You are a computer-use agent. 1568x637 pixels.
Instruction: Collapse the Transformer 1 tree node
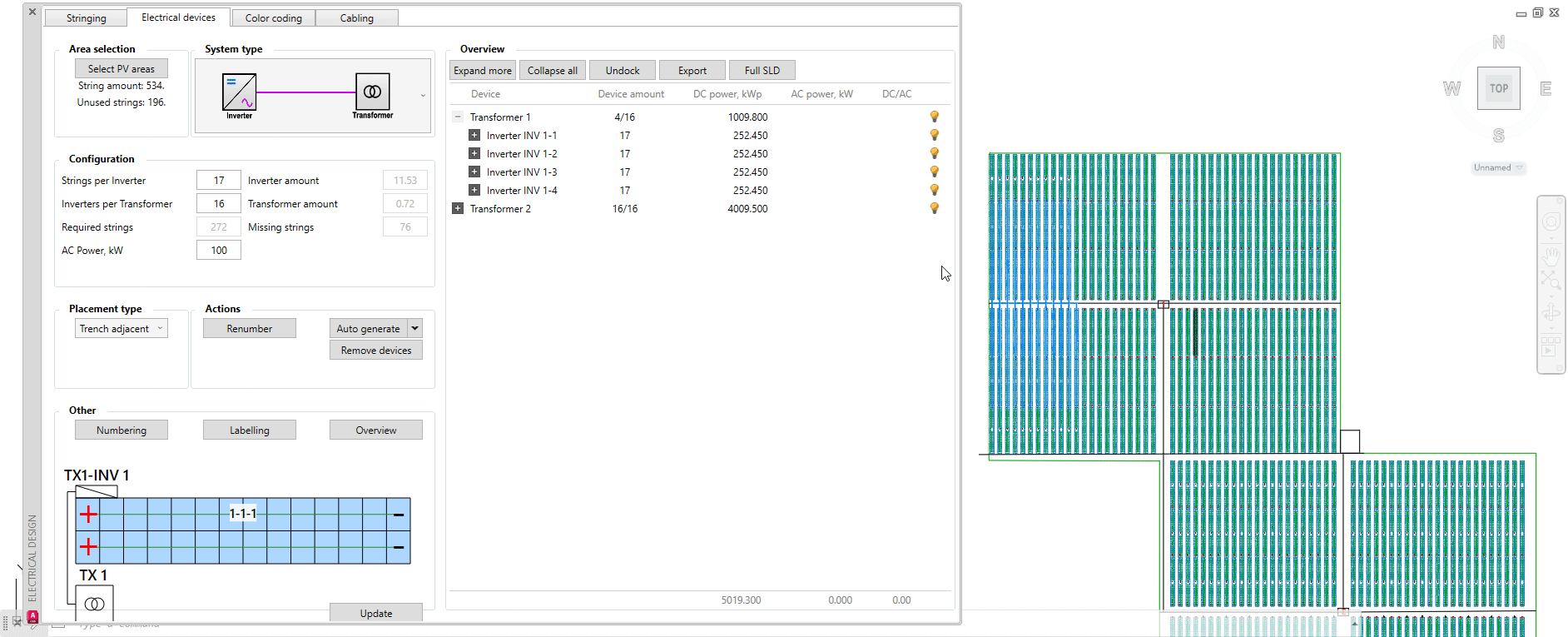(x=458, y=117)
